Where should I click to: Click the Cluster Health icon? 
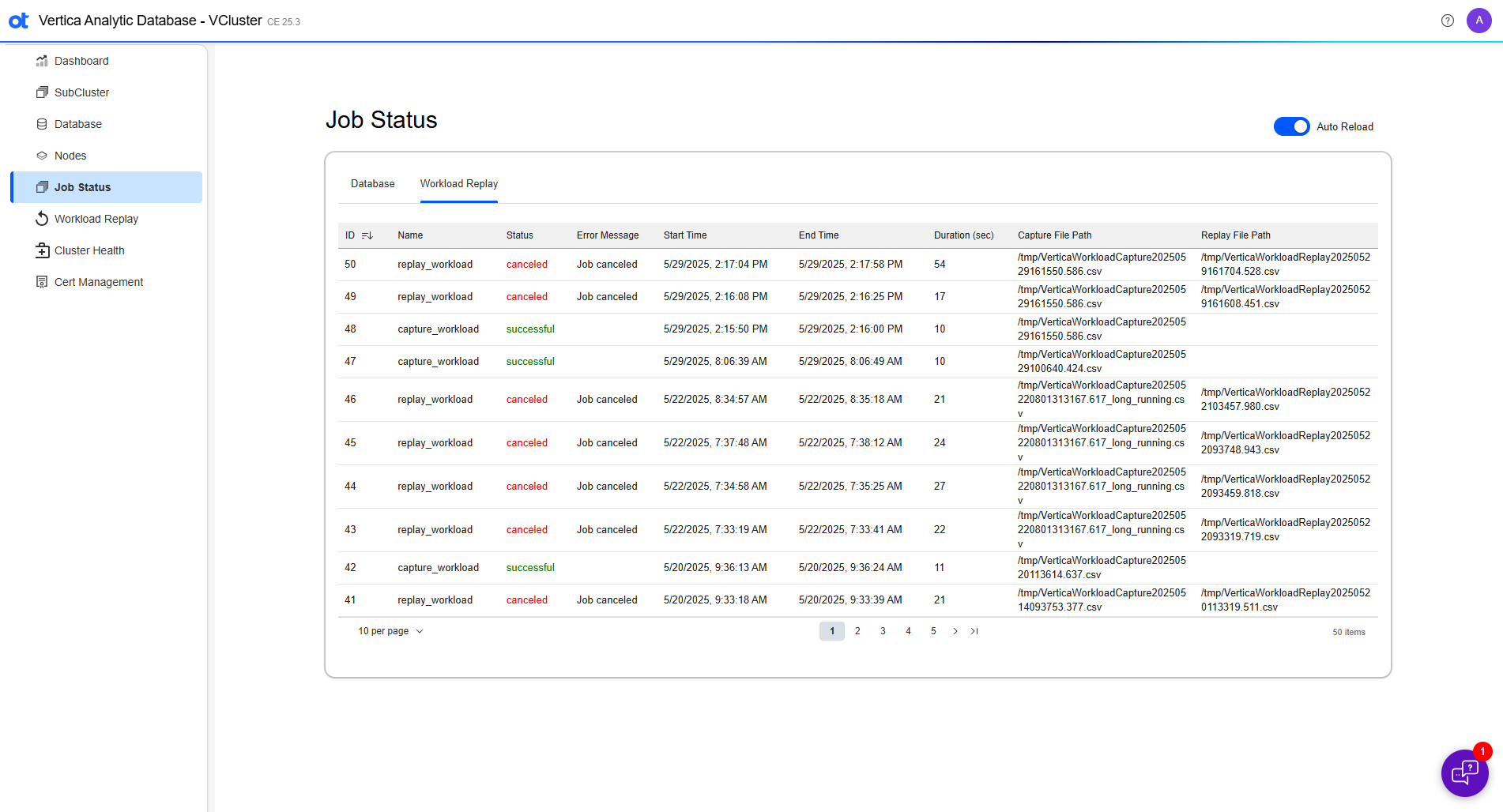point(42,250)
